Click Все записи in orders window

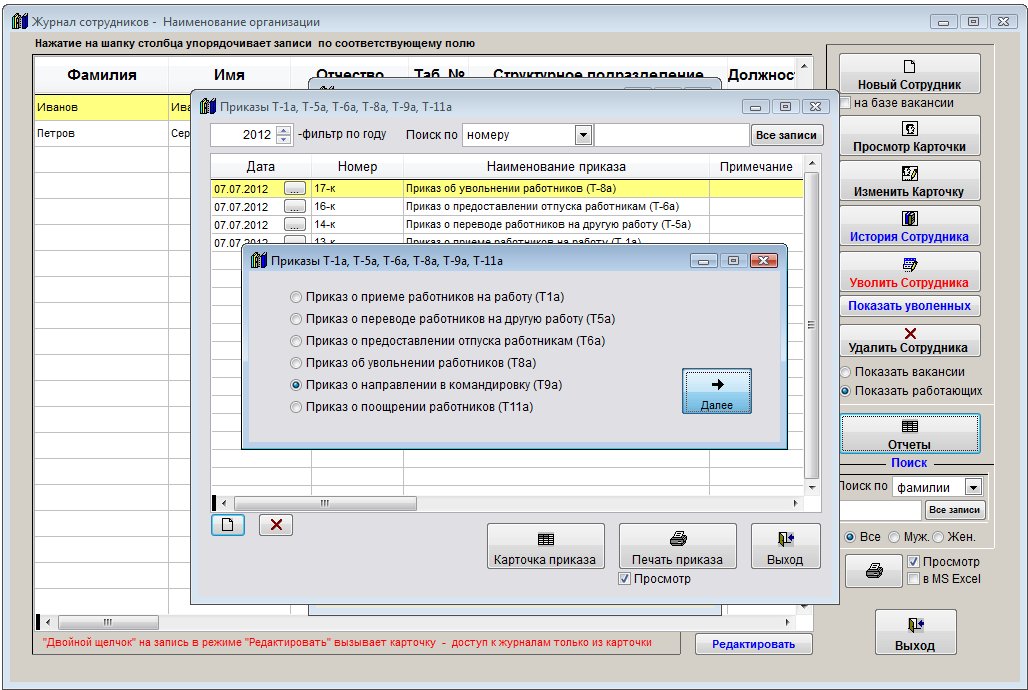[786, 135]
